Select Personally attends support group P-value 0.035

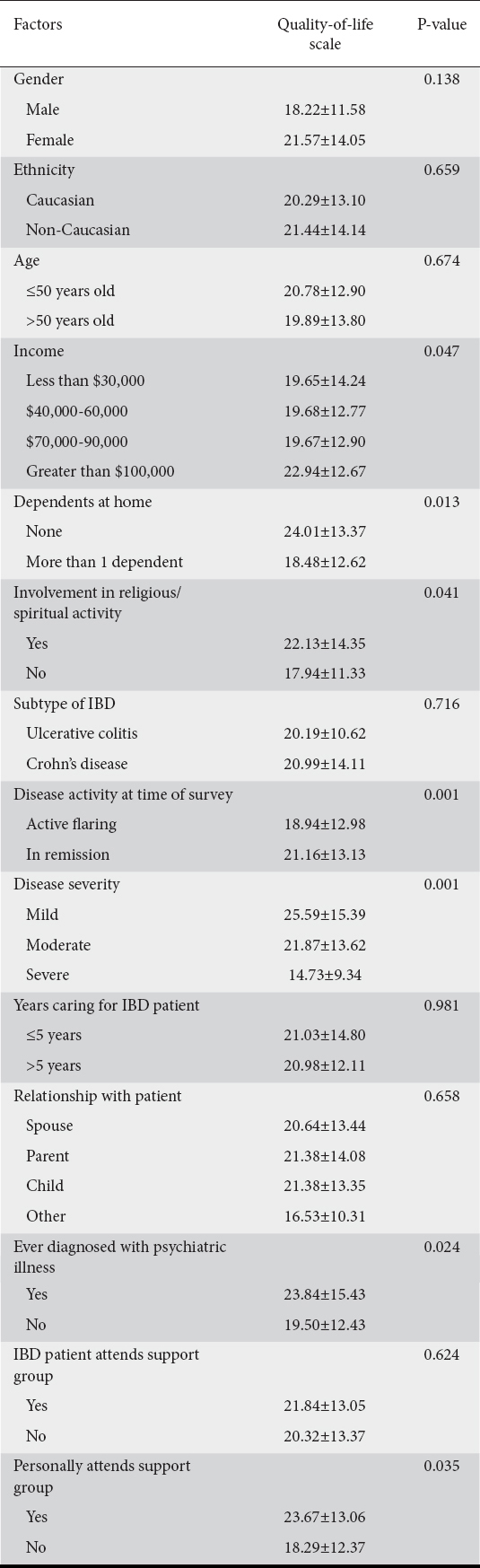click(441, 1466)
